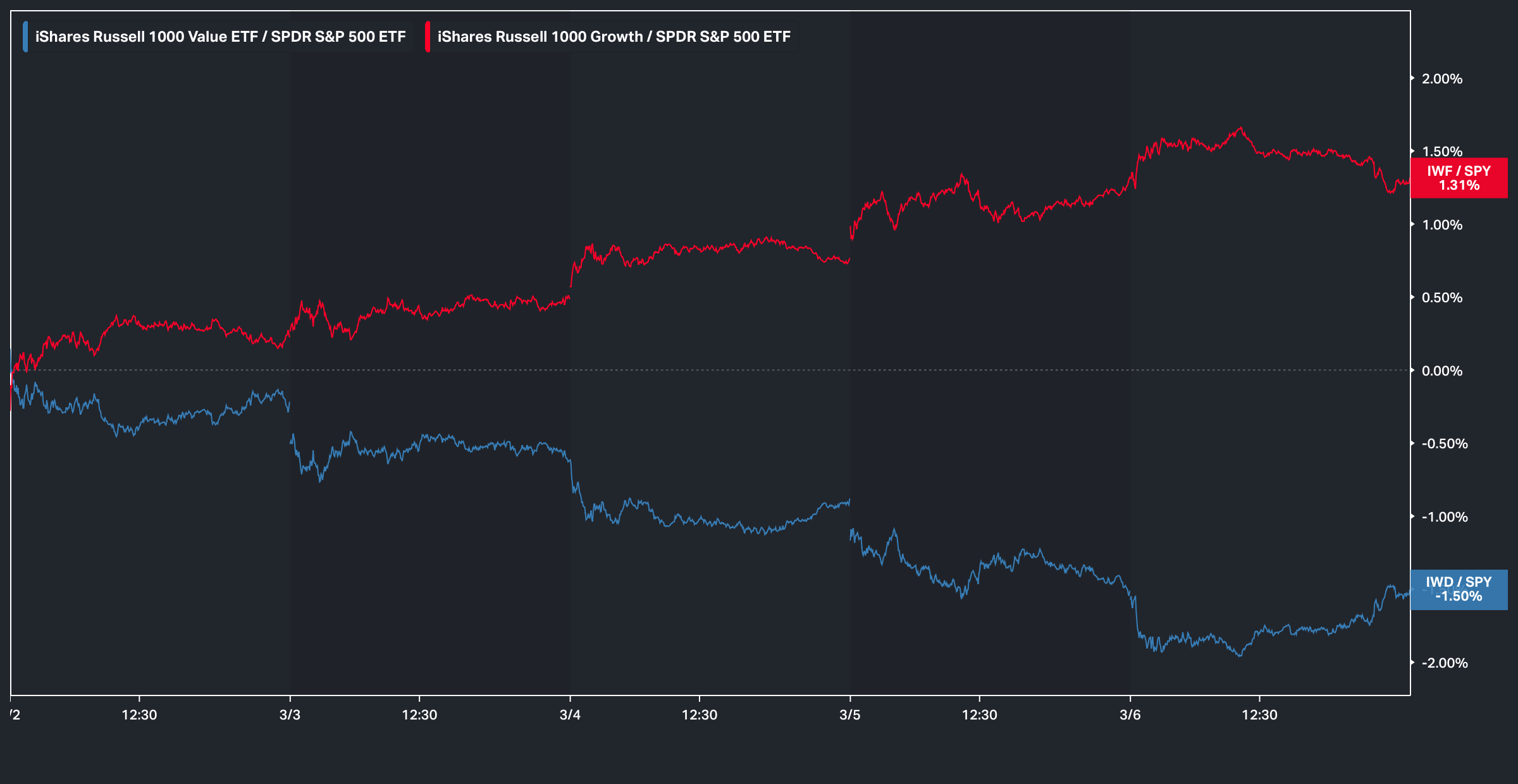The image size is (1518, 784).
Task: Click the iShares Russell 1000 Value legend label
Action: [220, 37]
